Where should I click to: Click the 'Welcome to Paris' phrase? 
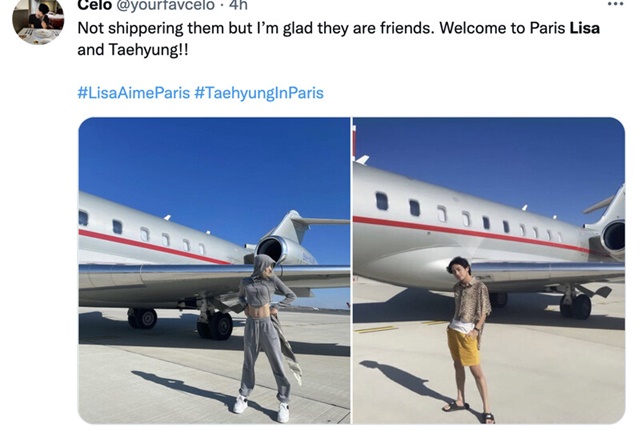(x=502, y=28)
